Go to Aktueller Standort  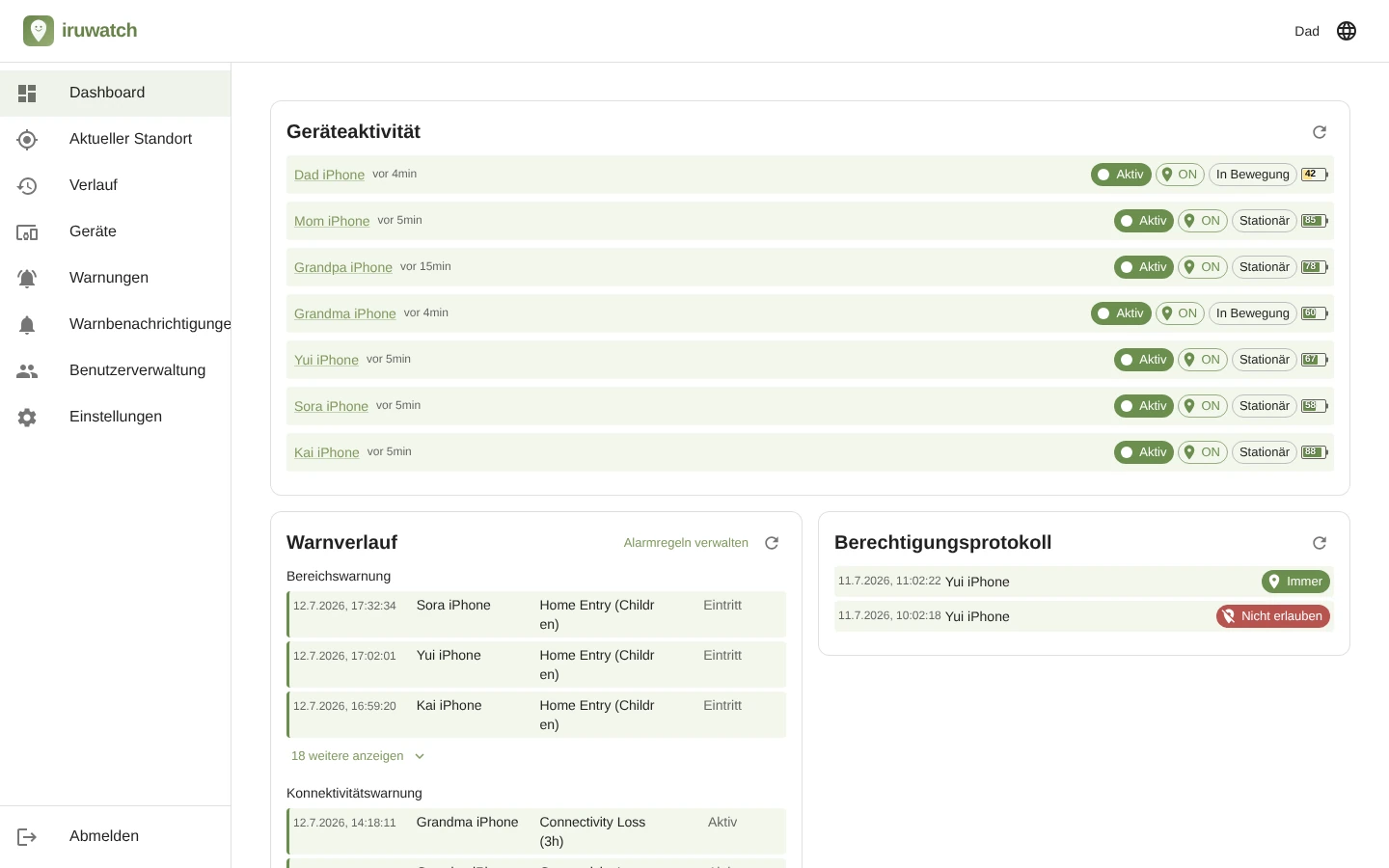[x=115, y=140]
